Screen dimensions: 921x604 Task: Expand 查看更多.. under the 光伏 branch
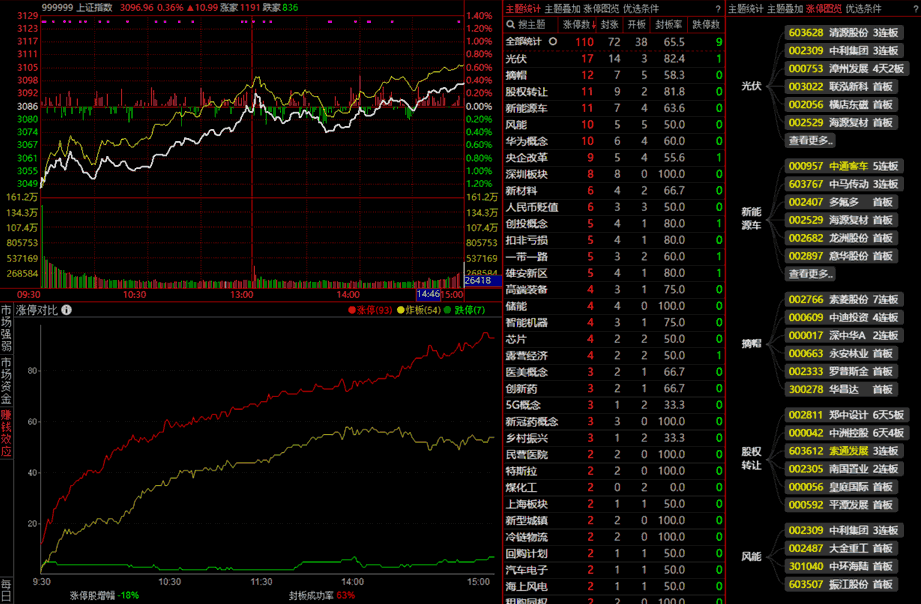click(811, 140)
